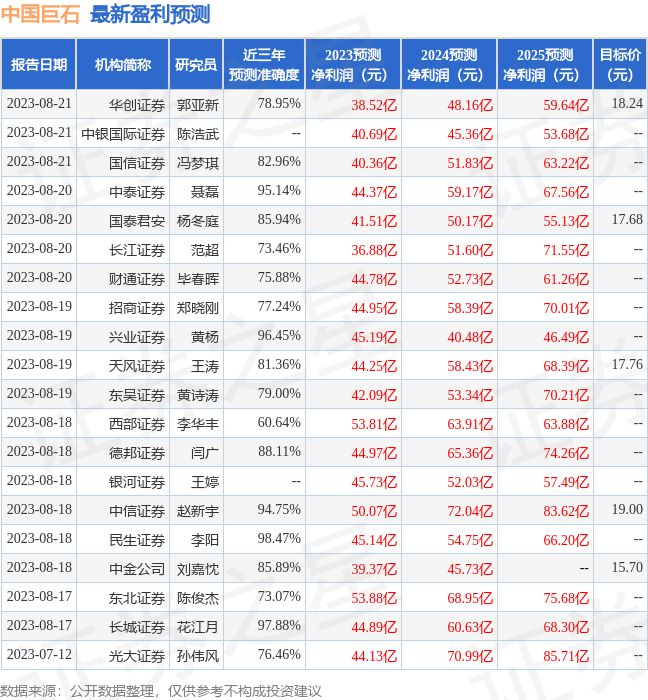
Task: Select the 机构简称 column header
Action: pyautogui.click(x=123, y=65)
